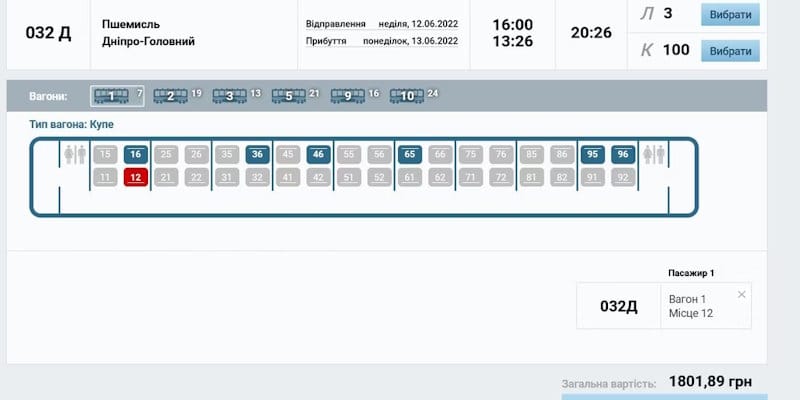Choose available seat 96
Viewport: 800px width, 400px height.
coord(623,155)
